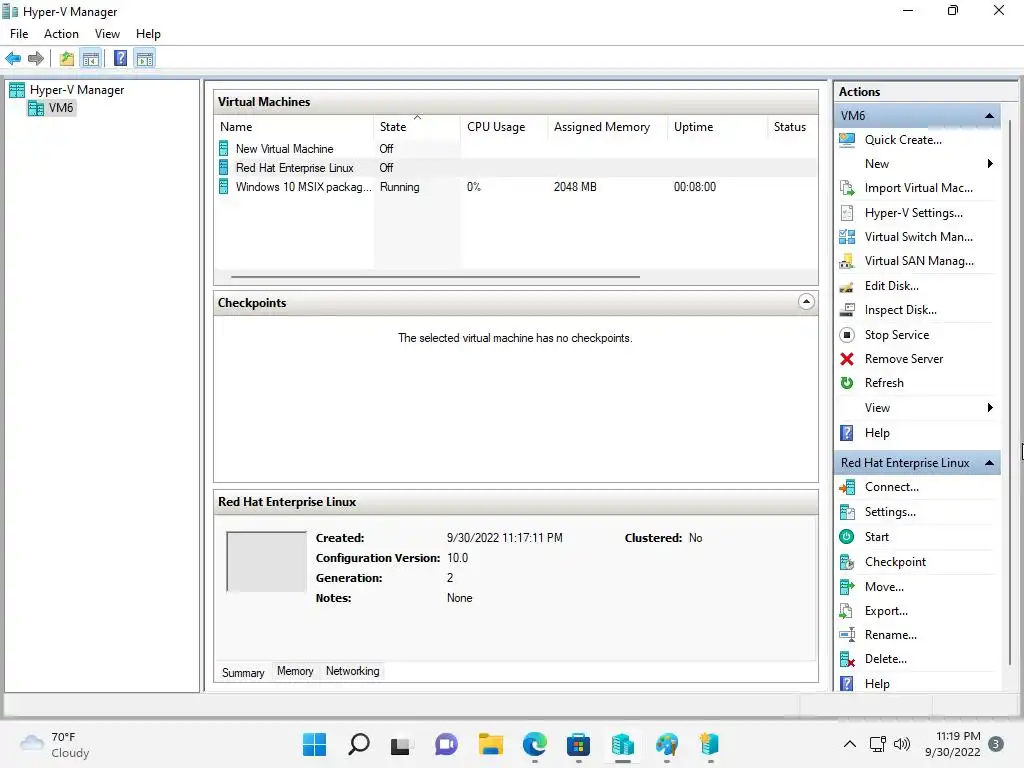Open the Help menu
1024x768 pixels.
[x=148, y=34]
